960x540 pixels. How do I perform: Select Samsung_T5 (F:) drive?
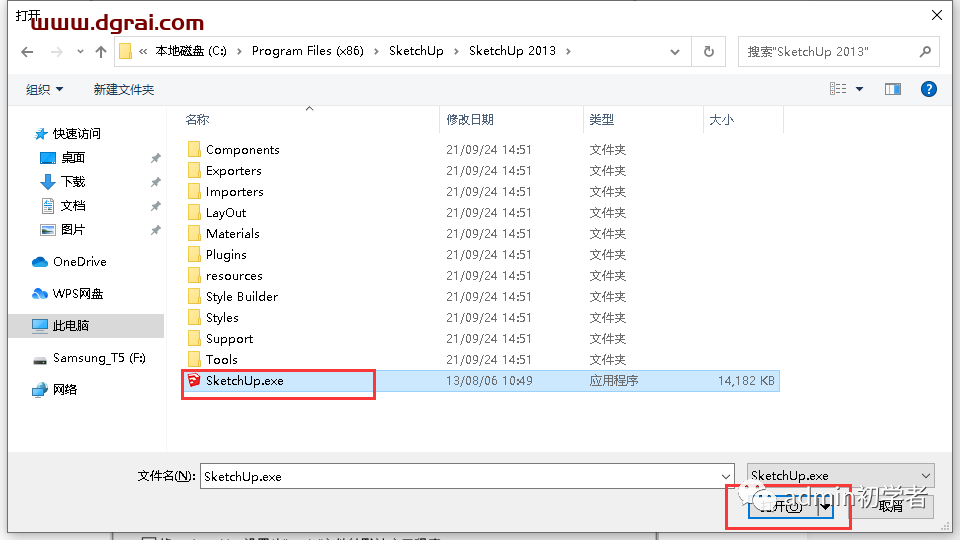click(99, 358)
